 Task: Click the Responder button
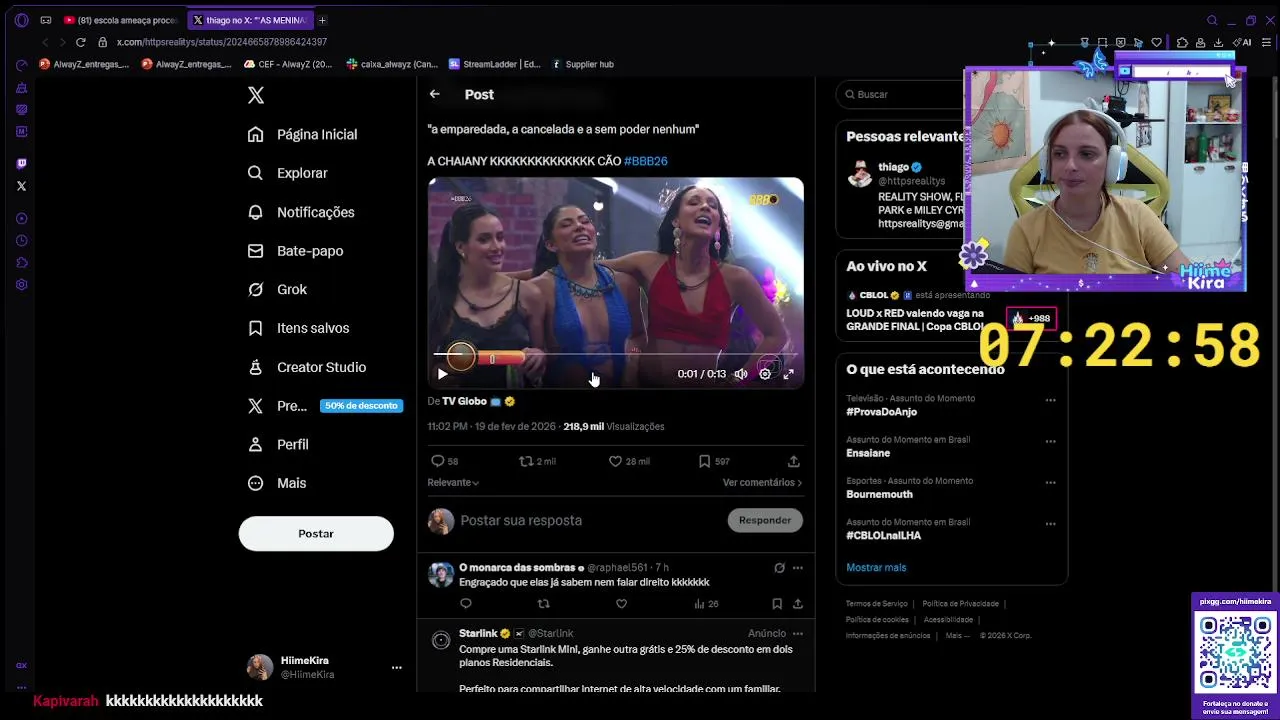pos(765,520)
